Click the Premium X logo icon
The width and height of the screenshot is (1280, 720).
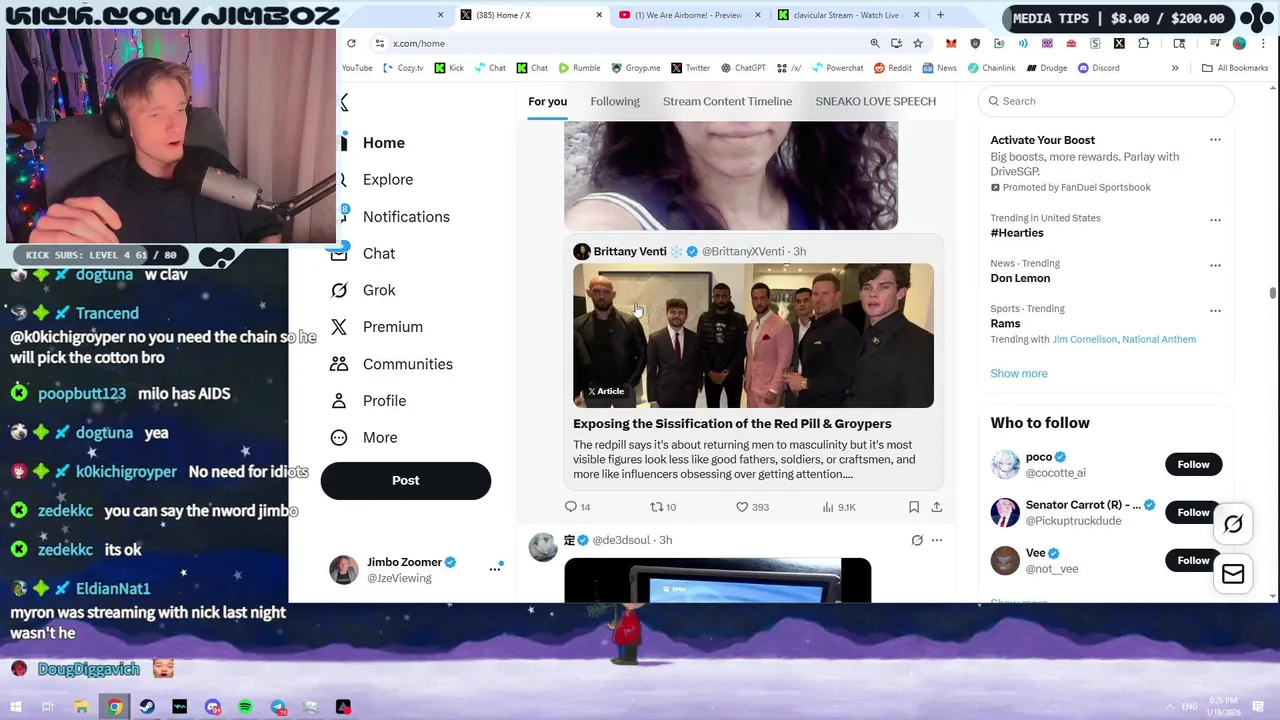[339, 327]
